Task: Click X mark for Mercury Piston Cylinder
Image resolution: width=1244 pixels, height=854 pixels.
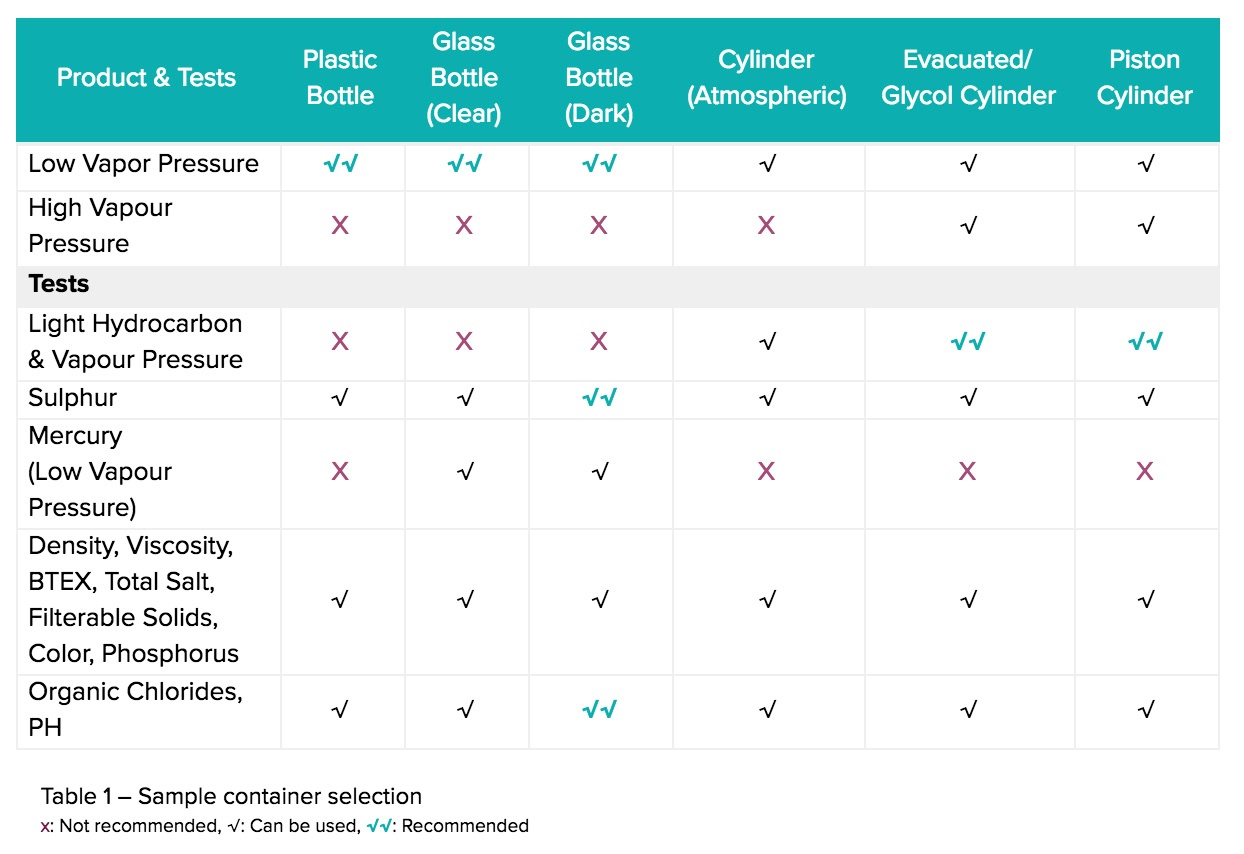Action: pyautogui.click(x=1145, y=472)
